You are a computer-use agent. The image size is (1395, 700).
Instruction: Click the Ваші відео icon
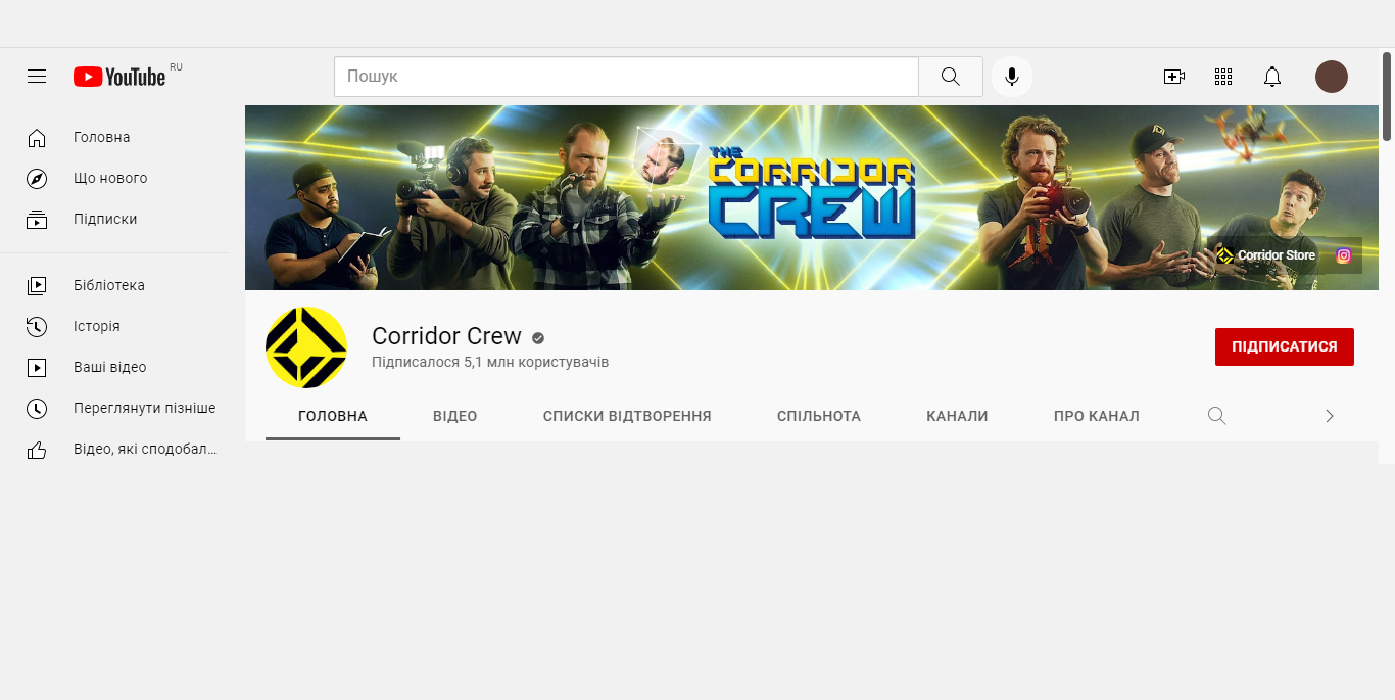37,367
